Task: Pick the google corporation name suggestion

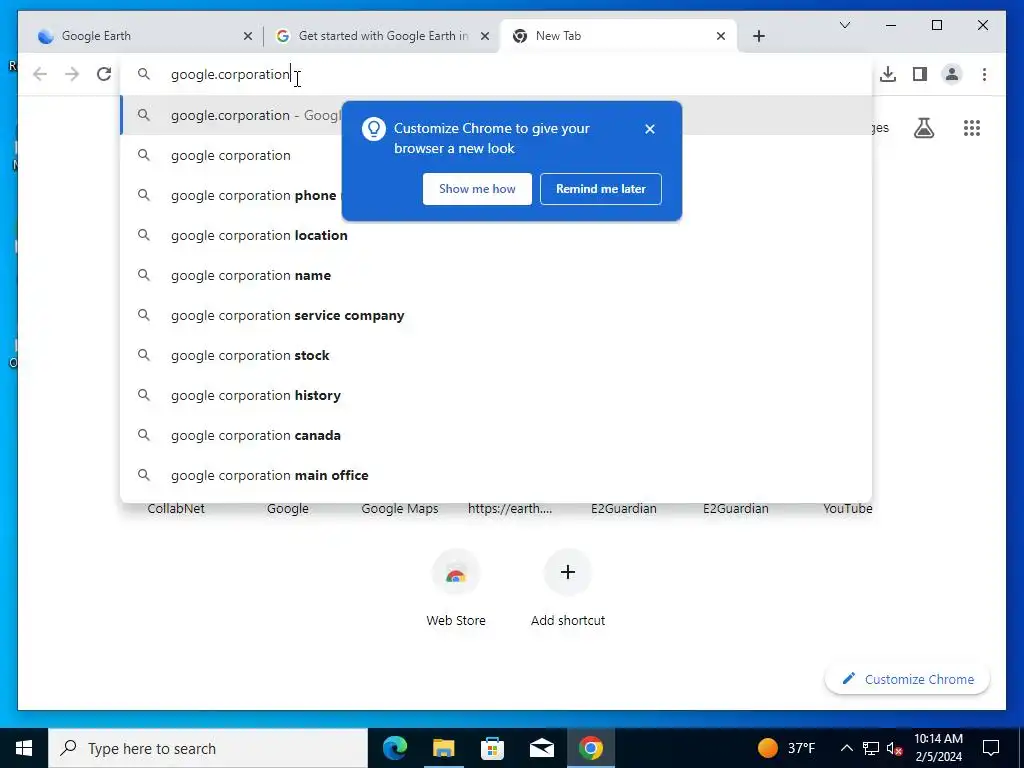Action: pos(496,276)
